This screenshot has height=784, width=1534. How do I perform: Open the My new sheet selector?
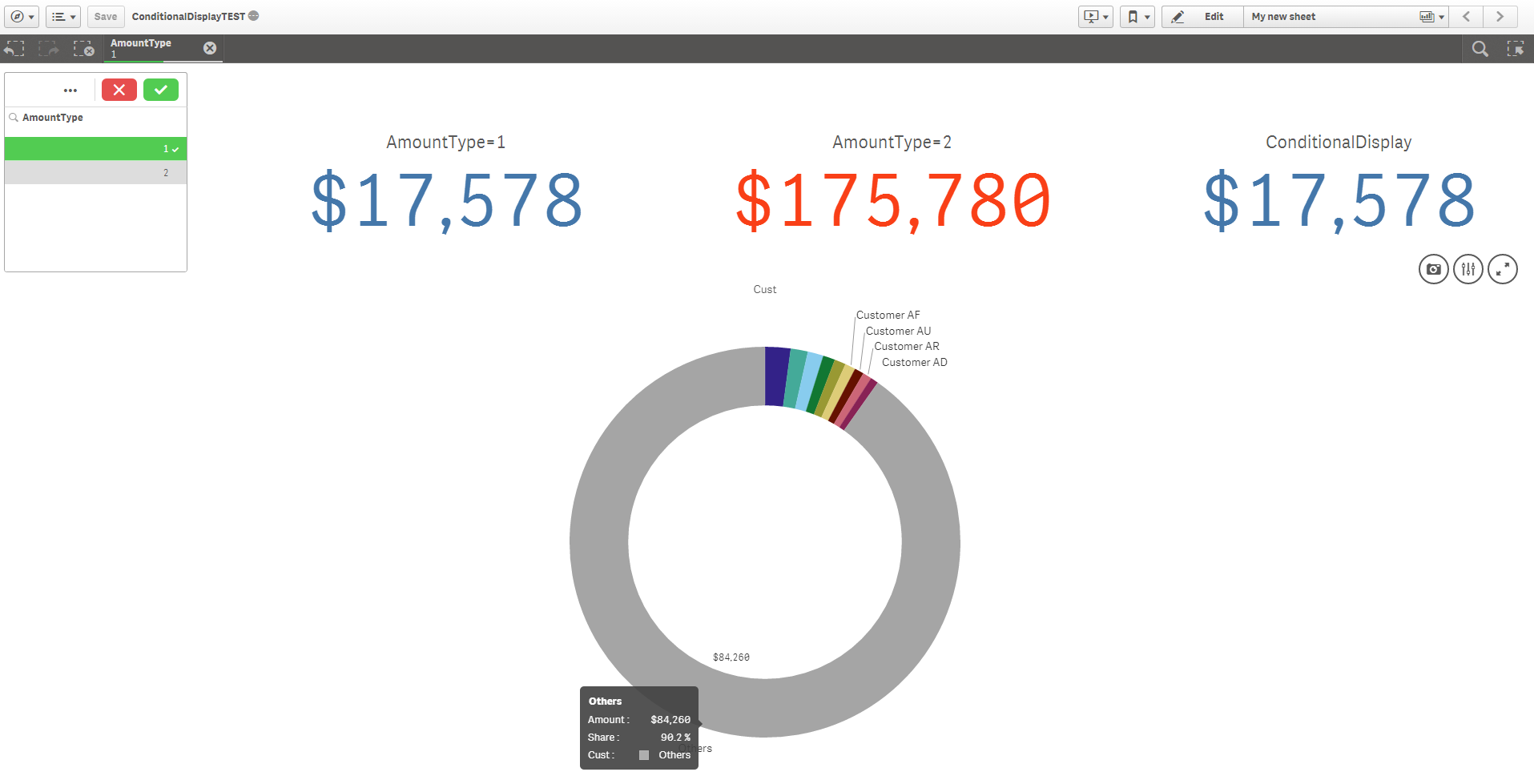click(x=1346, y=16)
